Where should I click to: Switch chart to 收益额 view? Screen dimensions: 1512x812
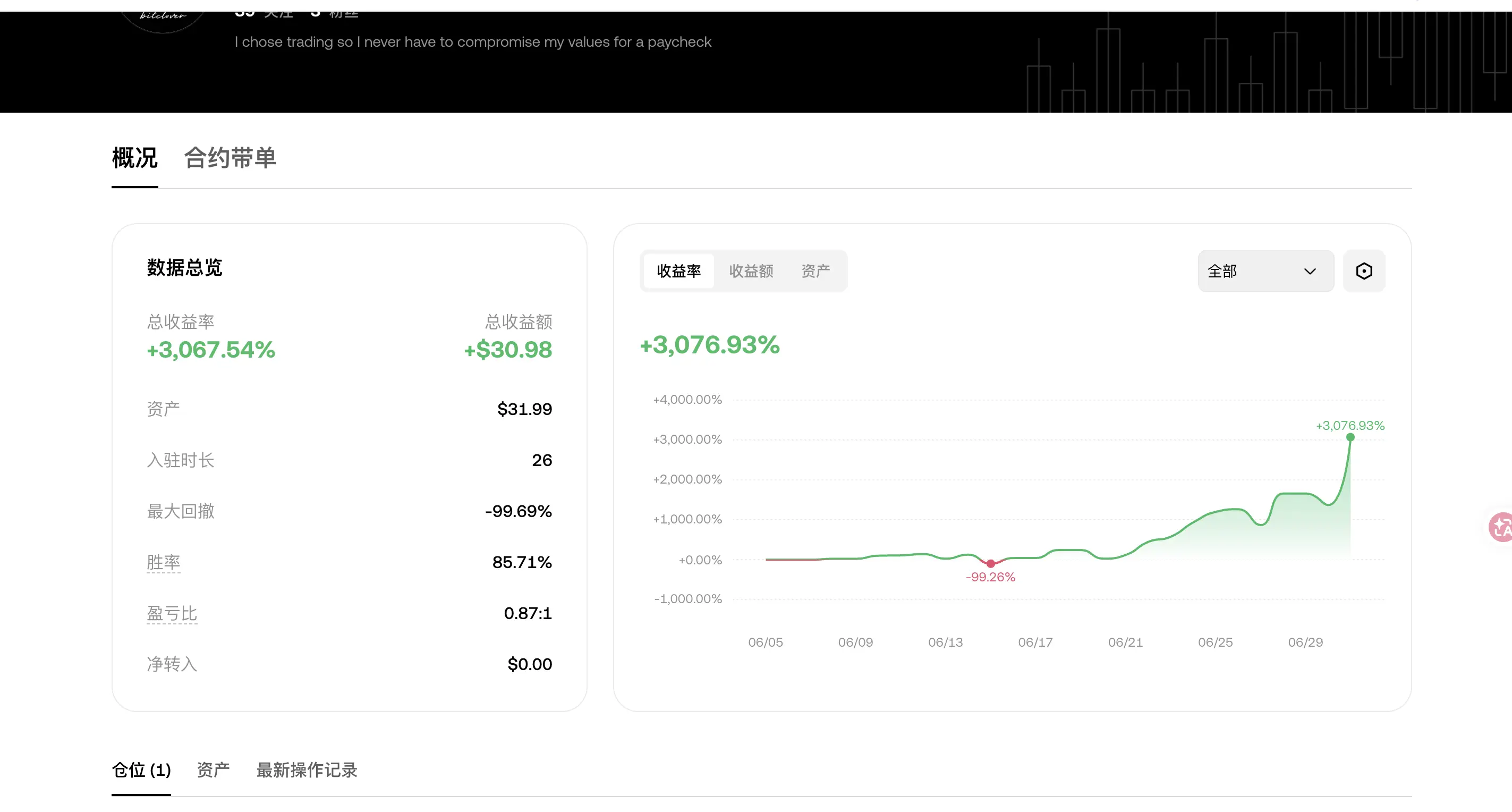point(751,270)
